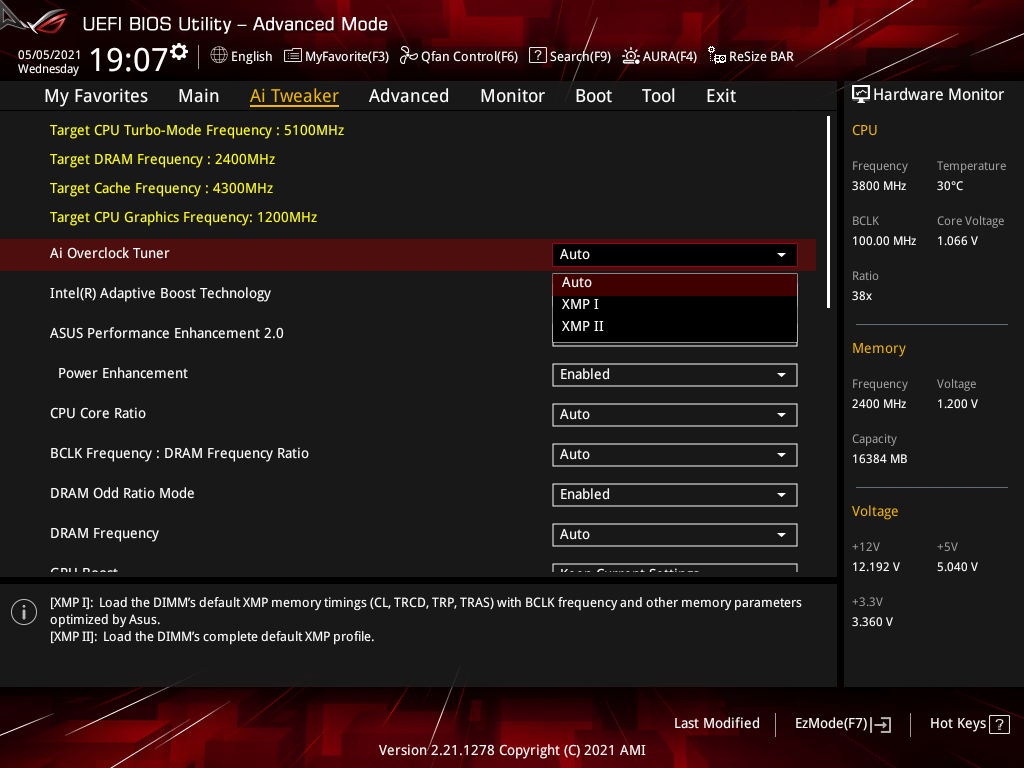The width and height of the screenshot is (1024, 768).
Task: Open AURA lighting icon
Action: (x=631, y=56)
